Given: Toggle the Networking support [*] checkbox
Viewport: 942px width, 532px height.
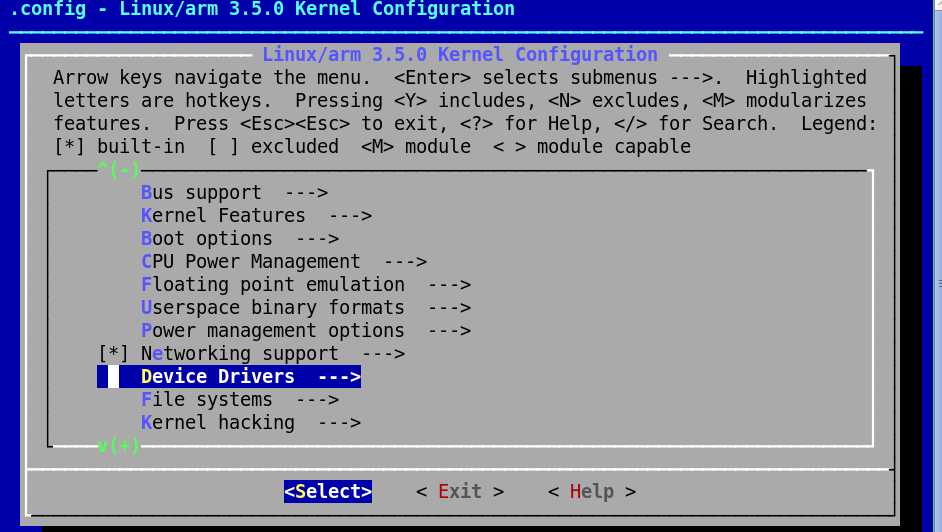Looking at the screenshot, I should pos(113,354).
